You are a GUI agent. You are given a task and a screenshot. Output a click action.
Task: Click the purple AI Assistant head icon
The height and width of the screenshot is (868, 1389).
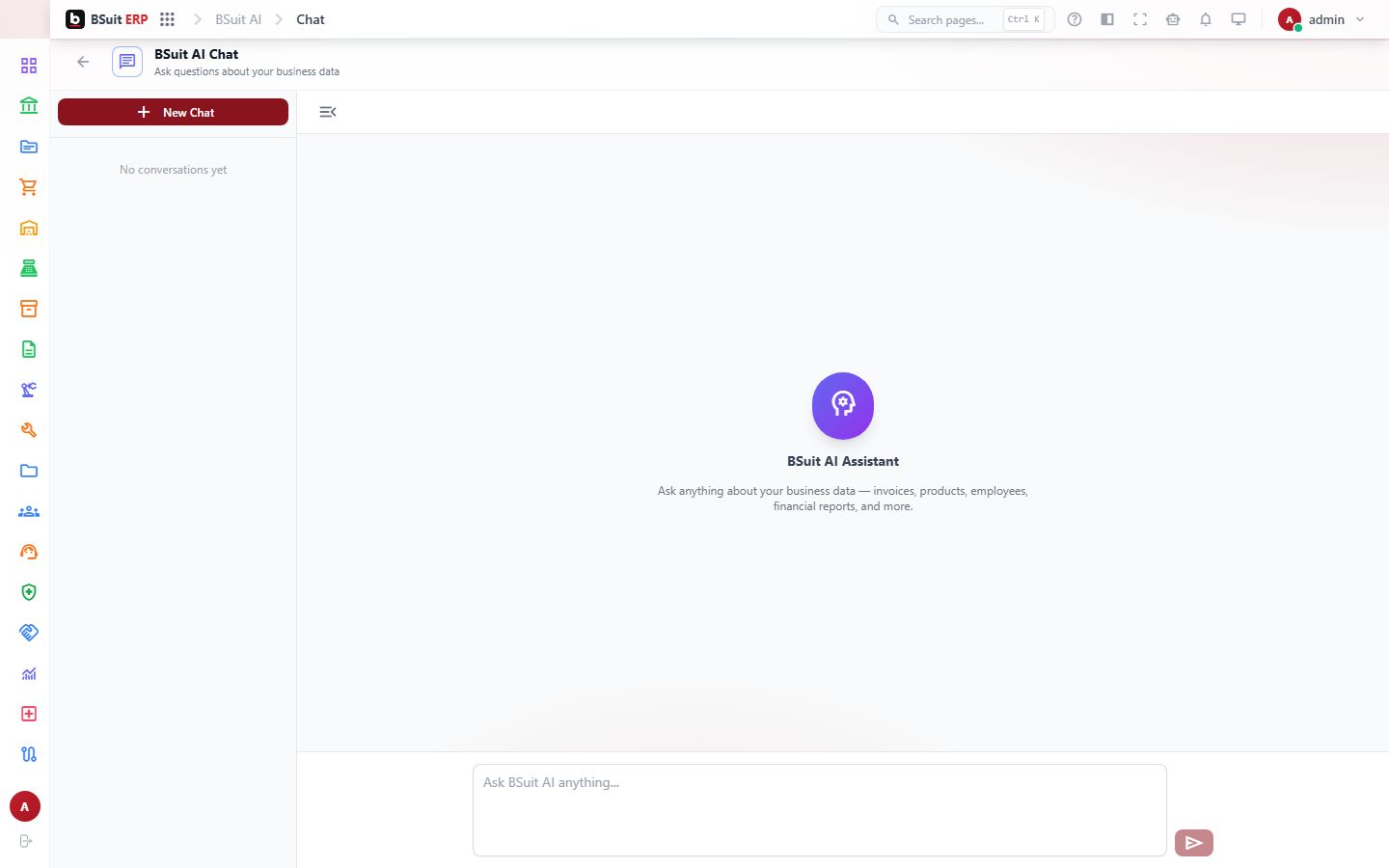point(843,405)
